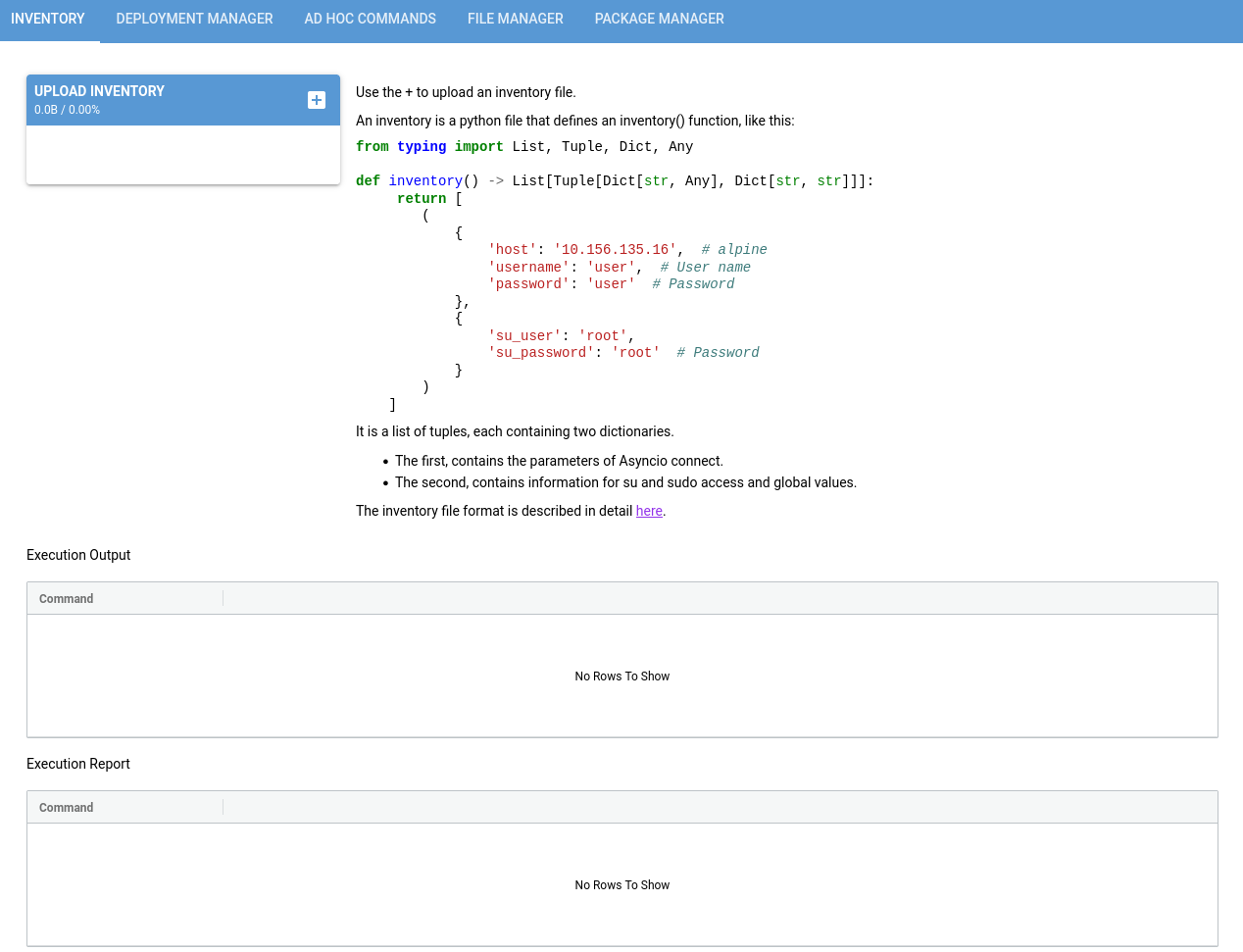Click Execution Output Command column resize handle

coord(224,598)
